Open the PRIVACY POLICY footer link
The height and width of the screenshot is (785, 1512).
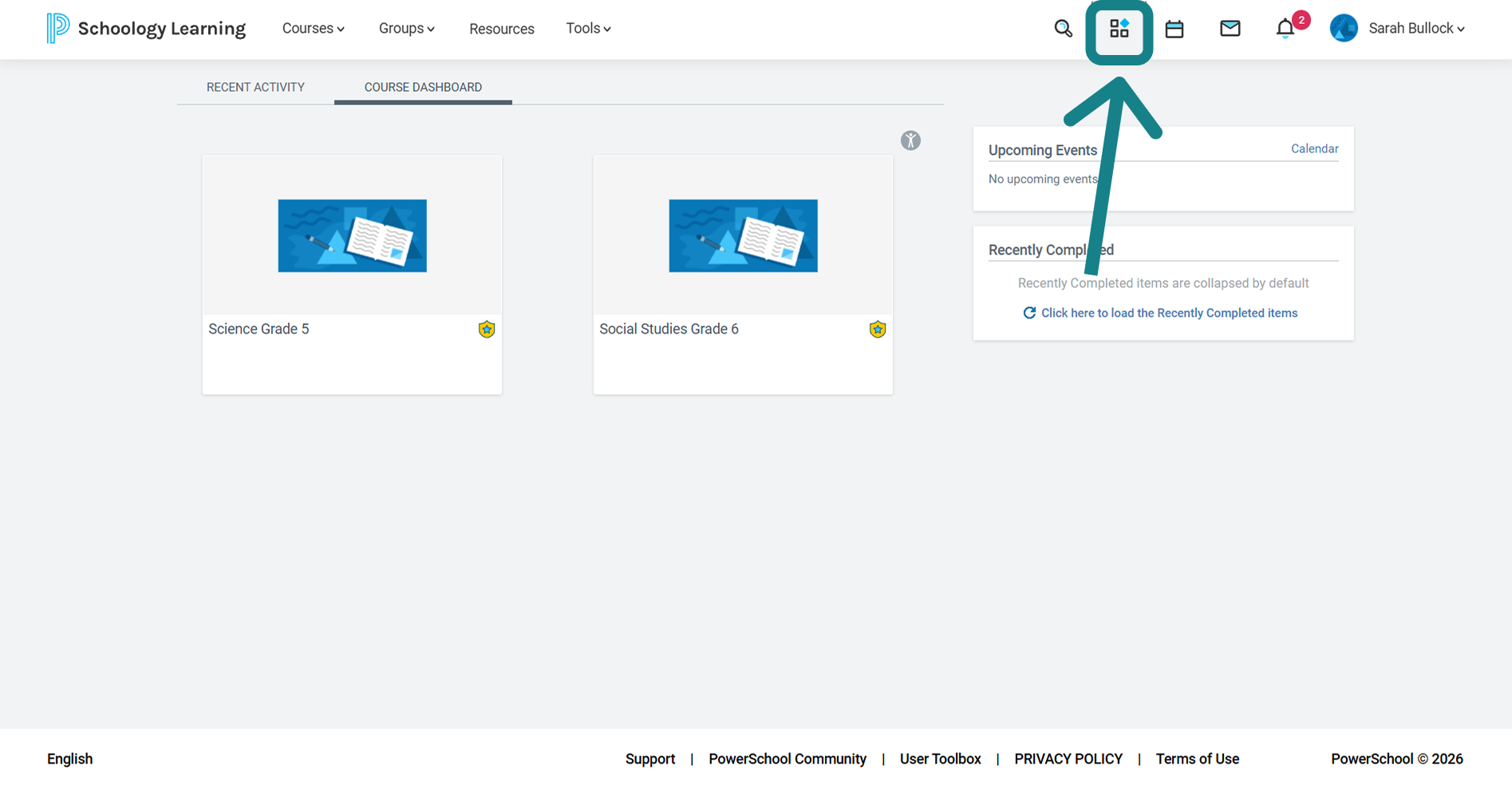click(1068, 759)
